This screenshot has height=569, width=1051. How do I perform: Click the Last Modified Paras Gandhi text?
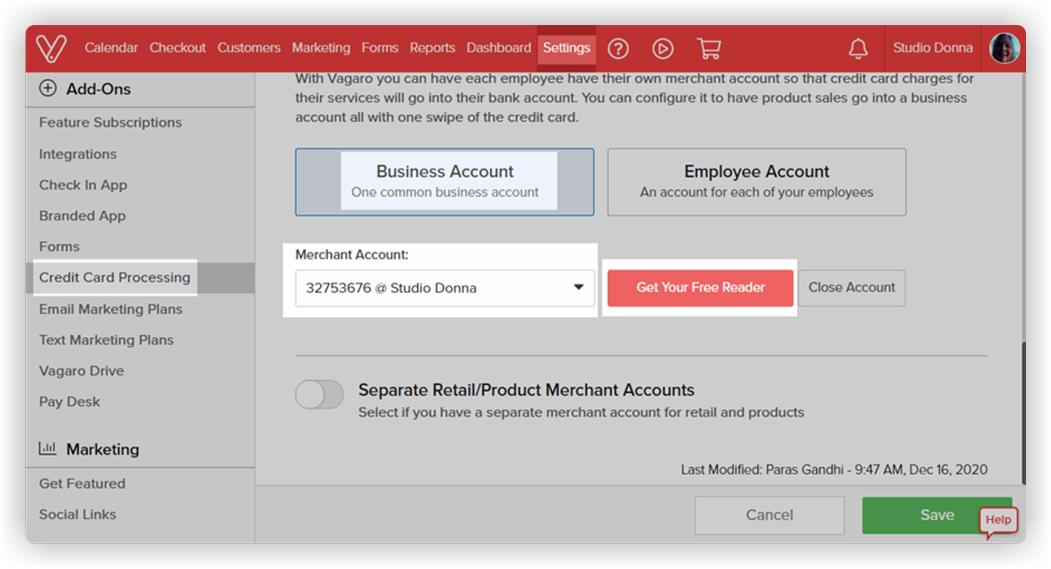[x=834, y=470]
